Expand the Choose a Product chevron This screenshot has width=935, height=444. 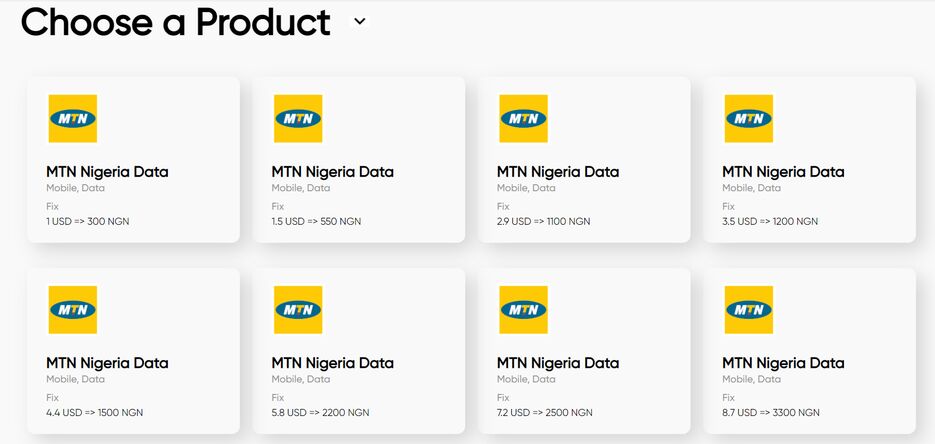click(x=360, y=21)
